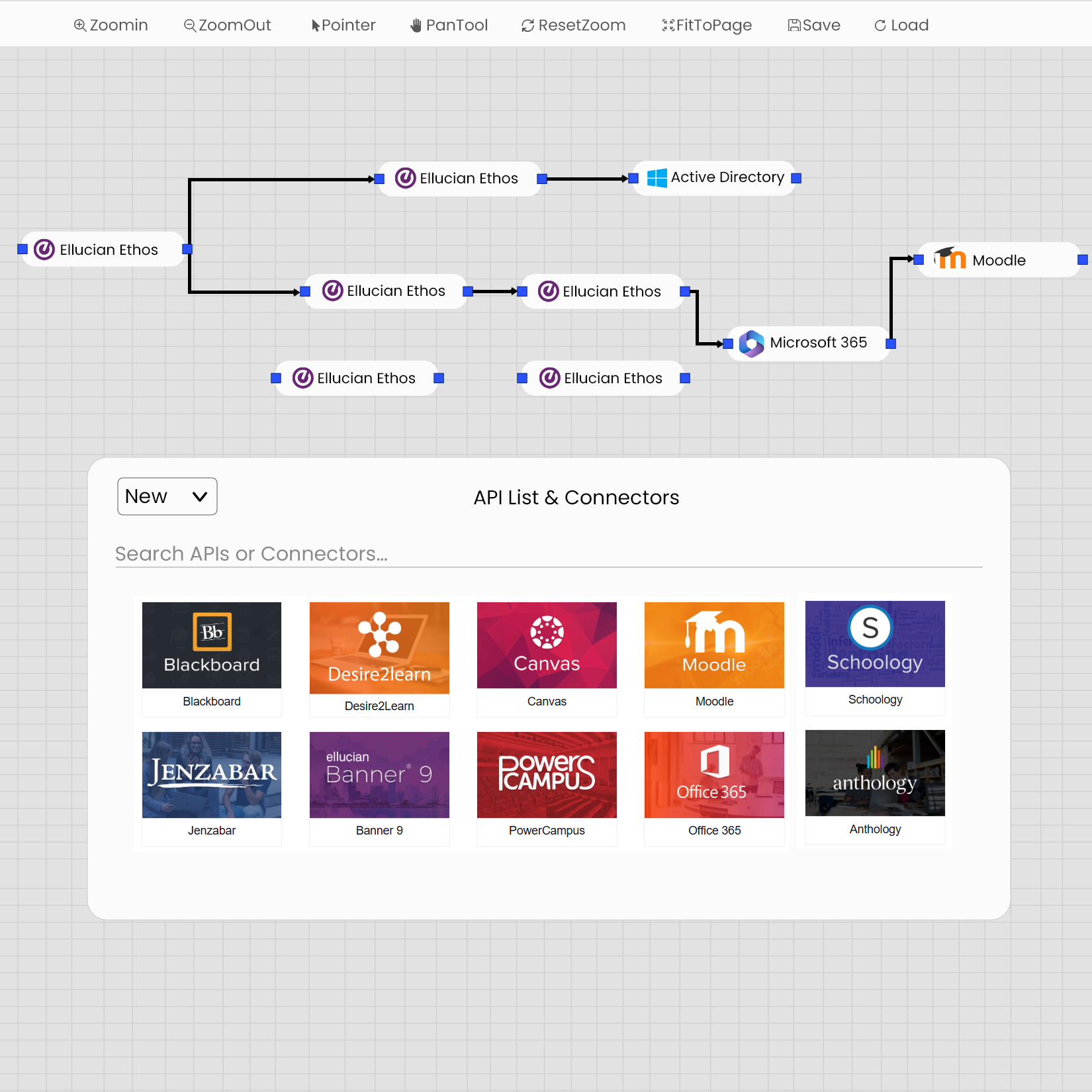This screenshot has height=1092, width=1092.
Task: Choose the Jenzabar connector card
Action: coord(212,789)
